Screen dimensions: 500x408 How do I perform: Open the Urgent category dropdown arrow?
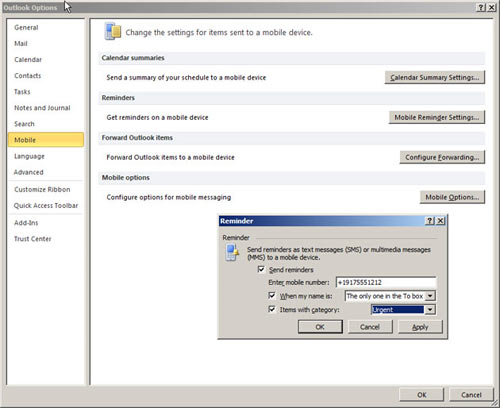(x=430, y=310)
